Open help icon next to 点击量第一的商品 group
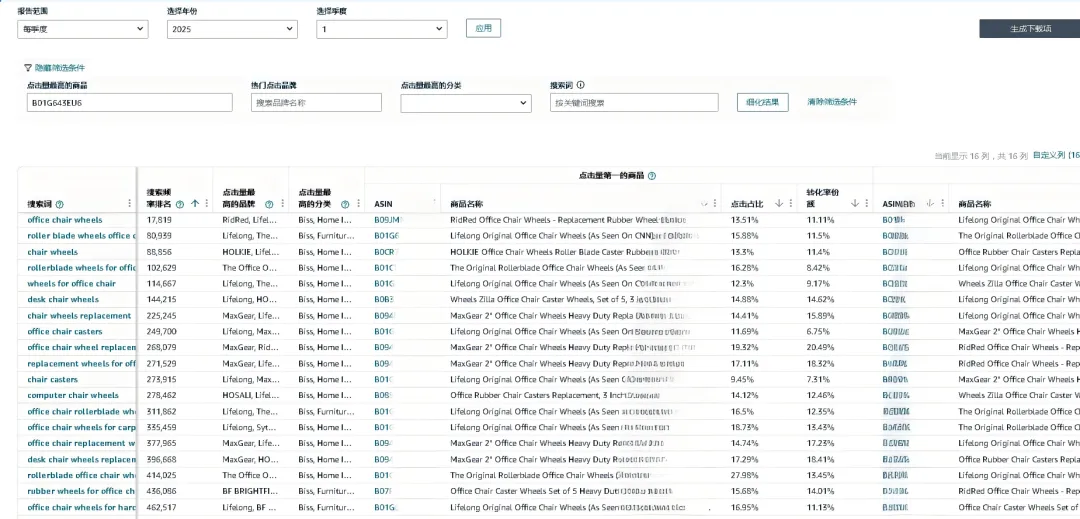 [x=652, y=176]
